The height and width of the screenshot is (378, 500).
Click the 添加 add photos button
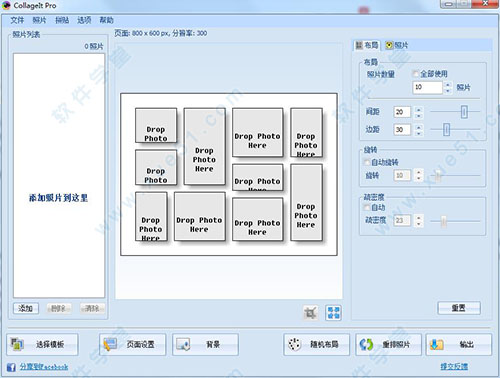pyautogui.click(x=26, y=308)
